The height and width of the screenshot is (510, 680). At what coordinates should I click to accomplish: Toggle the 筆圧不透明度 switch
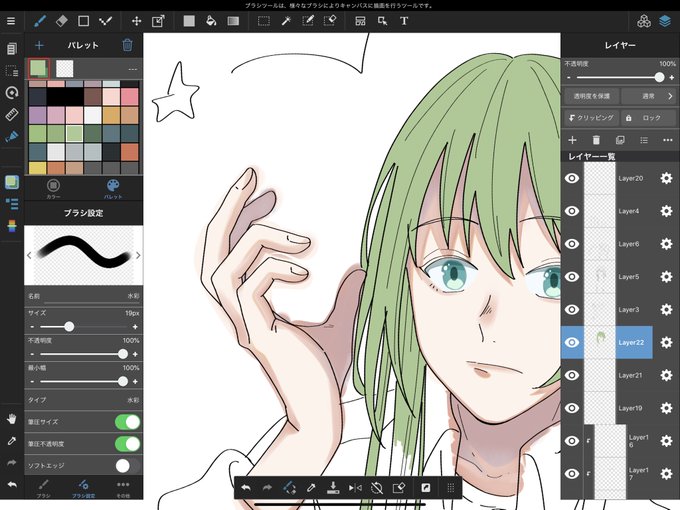pyautogui.click(x=128, y=444)
